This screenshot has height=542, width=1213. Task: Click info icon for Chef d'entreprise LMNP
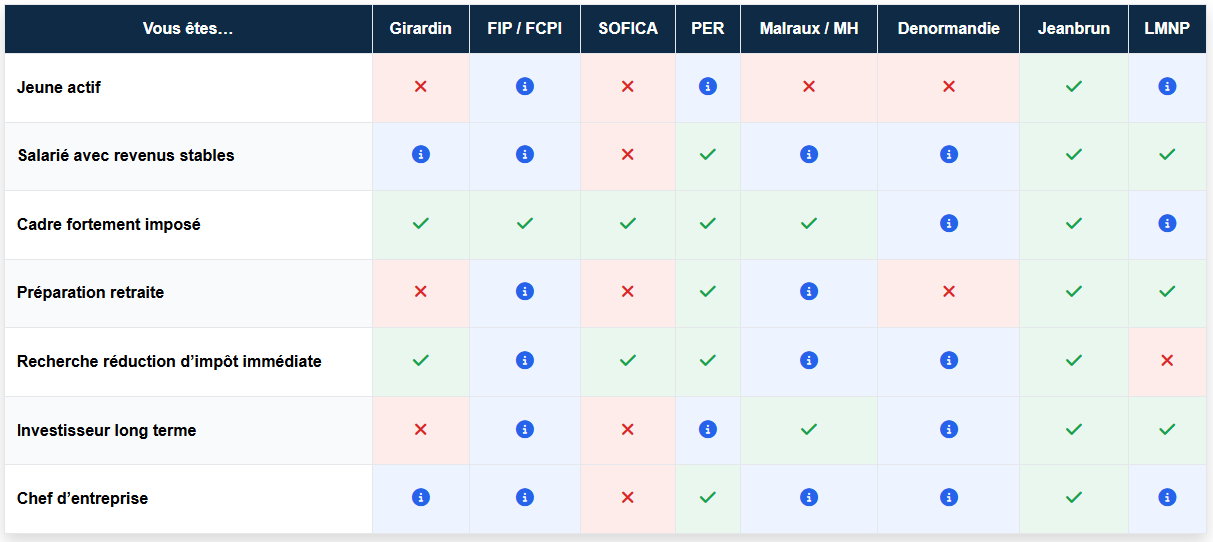click(x=1167, y=498)
